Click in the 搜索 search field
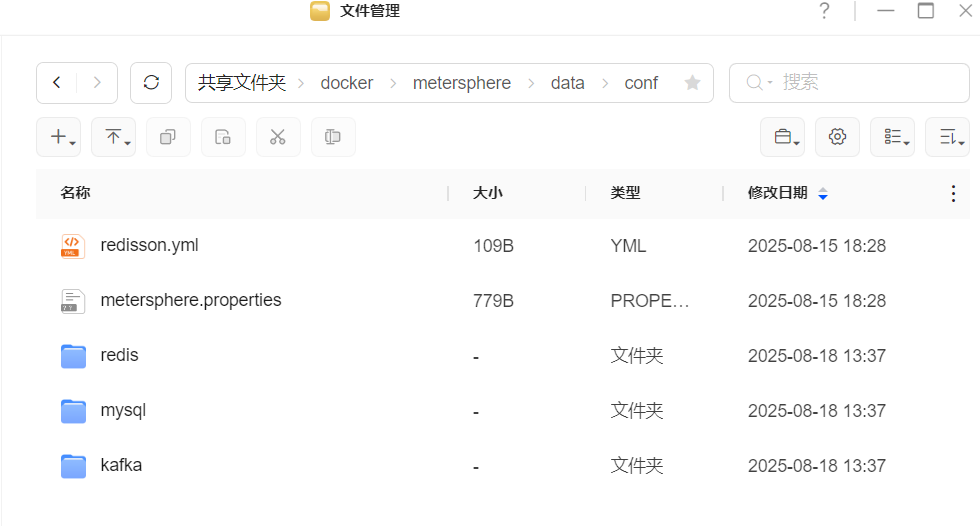 click(860, 83)
